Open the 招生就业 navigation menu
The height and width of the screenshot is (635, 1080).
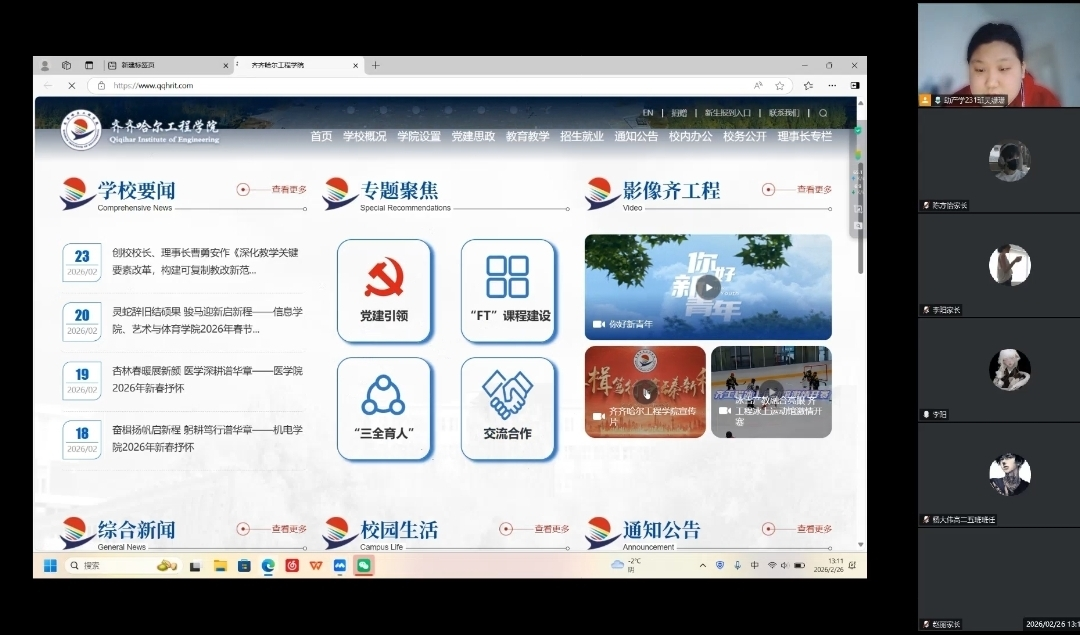pyautogui.click(x=581, y=136)
